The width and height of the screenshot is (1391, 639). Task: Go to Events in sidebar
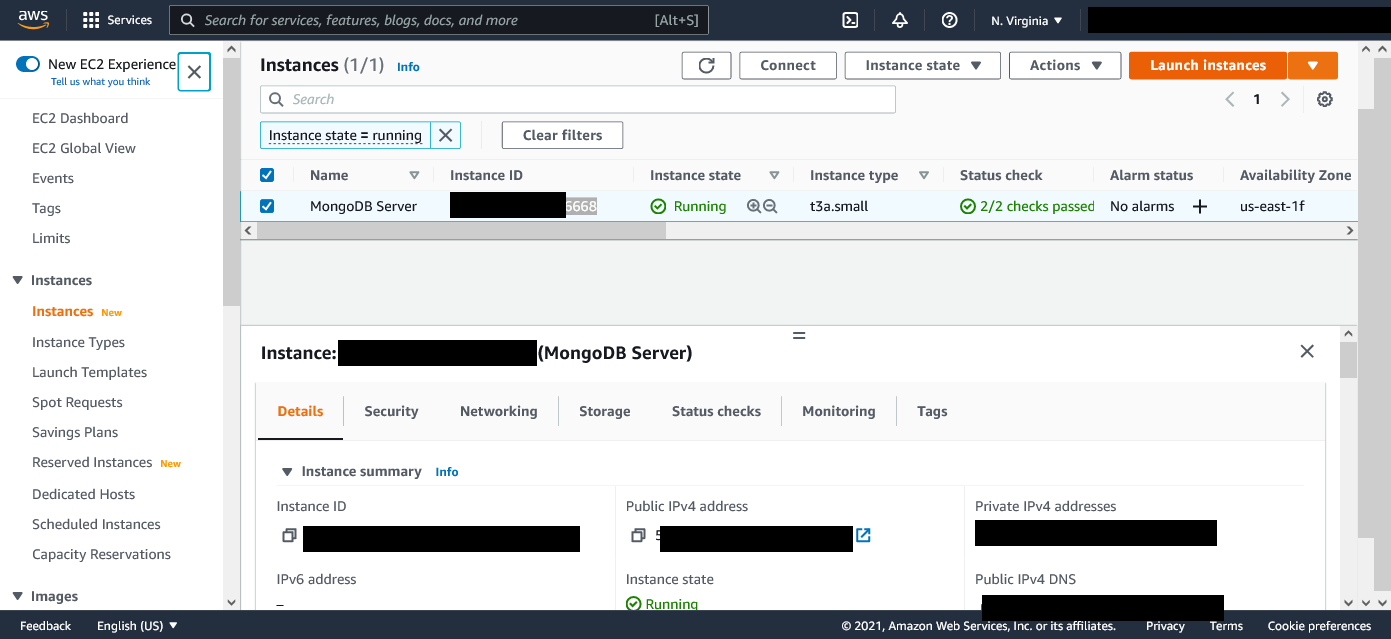tap(53, 178)
